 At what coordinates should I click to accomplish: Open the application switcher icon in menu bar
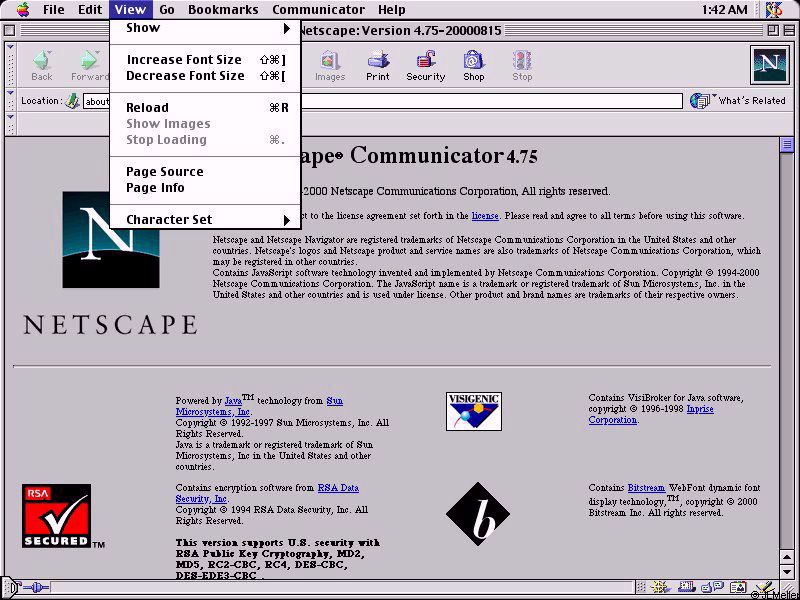(774, 9)
